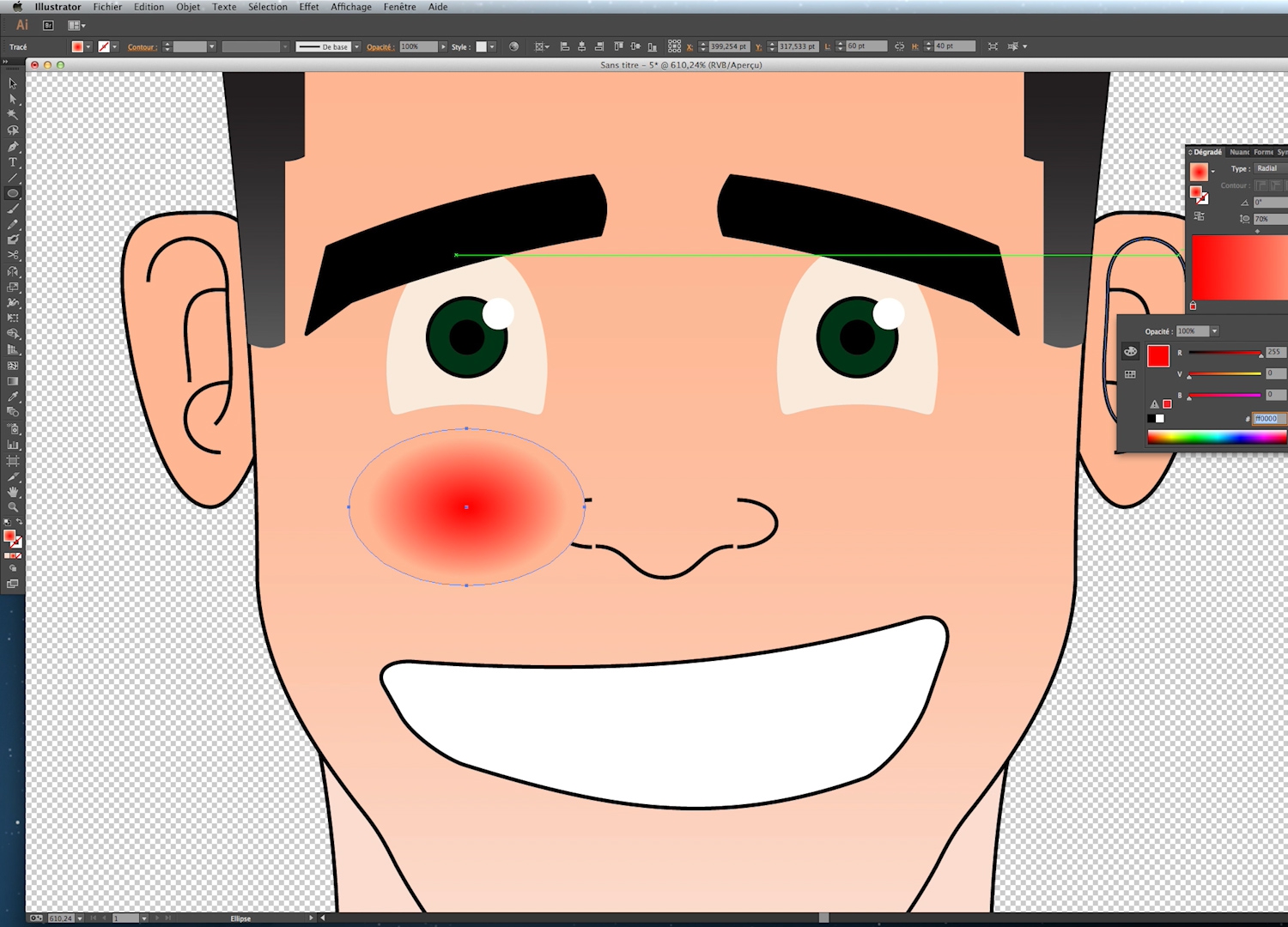Open the Fenêtre menu
1288x927 pixels.
399,7
